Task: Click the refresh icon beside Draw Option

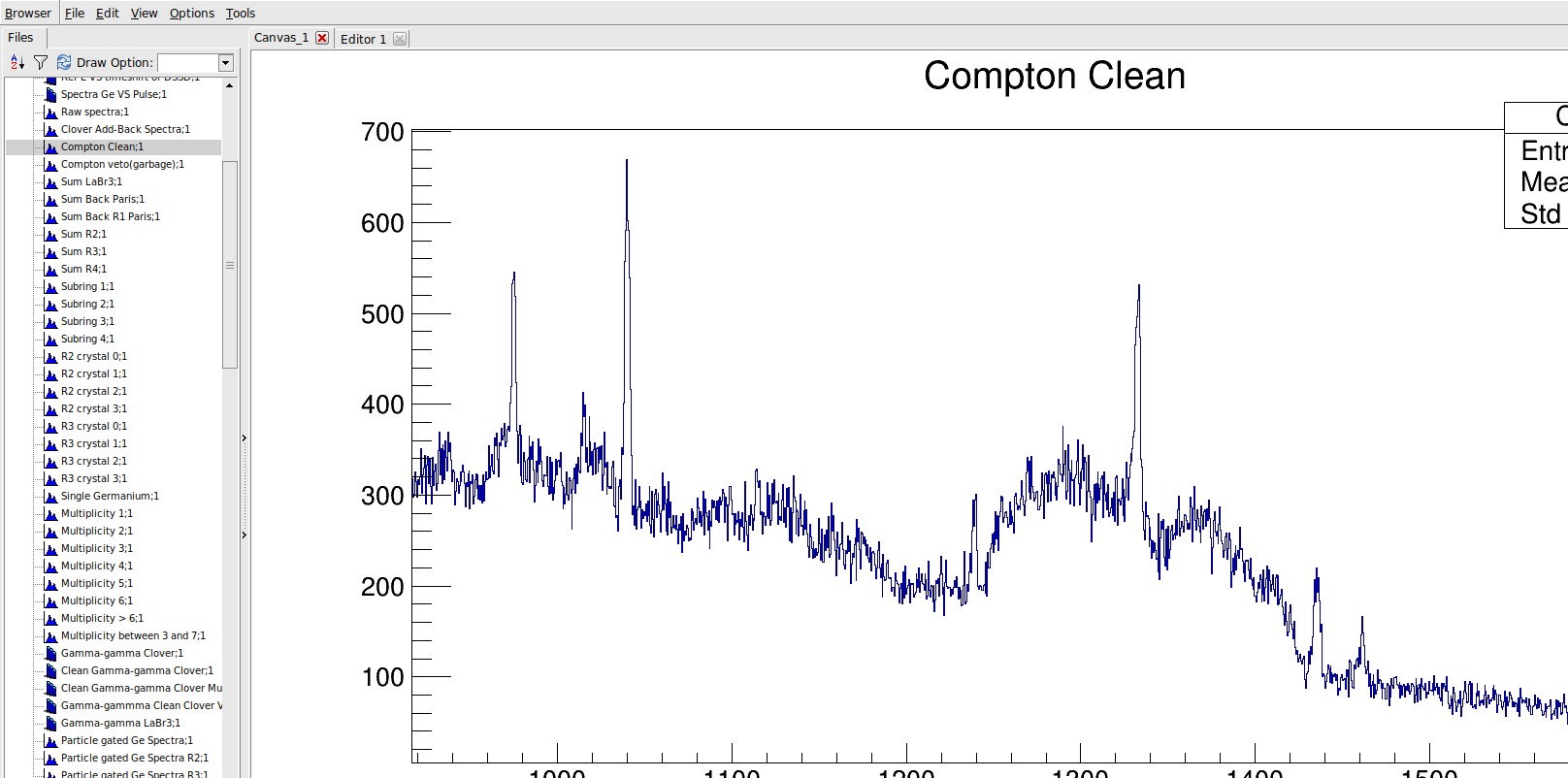Action: coord(64,62)
